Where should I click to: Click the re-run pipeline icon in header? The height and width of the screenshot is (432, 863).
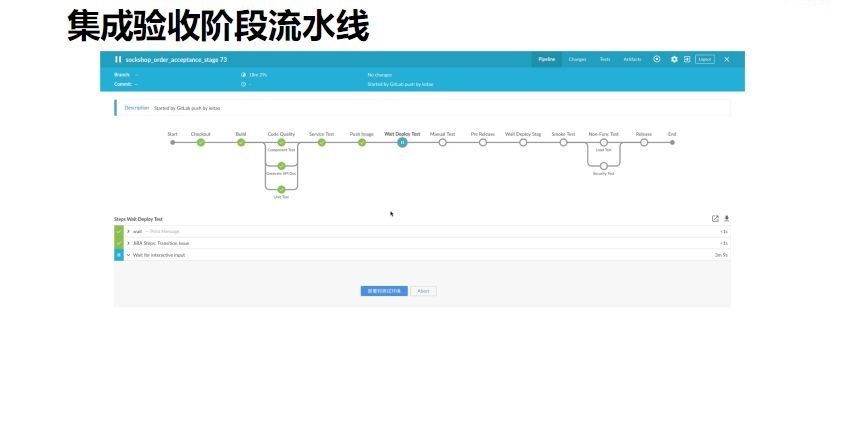point(657,59)
